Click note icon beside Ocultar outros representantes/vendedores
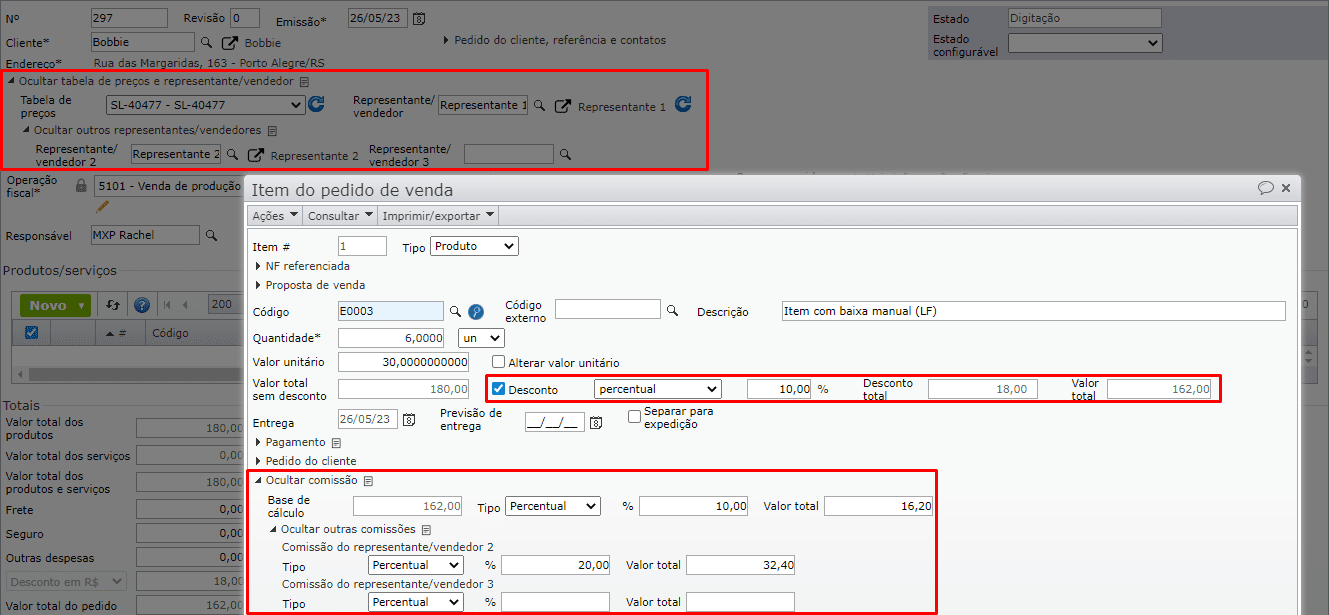The image size is (1329, 615). pyautogui.click(x=271, y=130)
